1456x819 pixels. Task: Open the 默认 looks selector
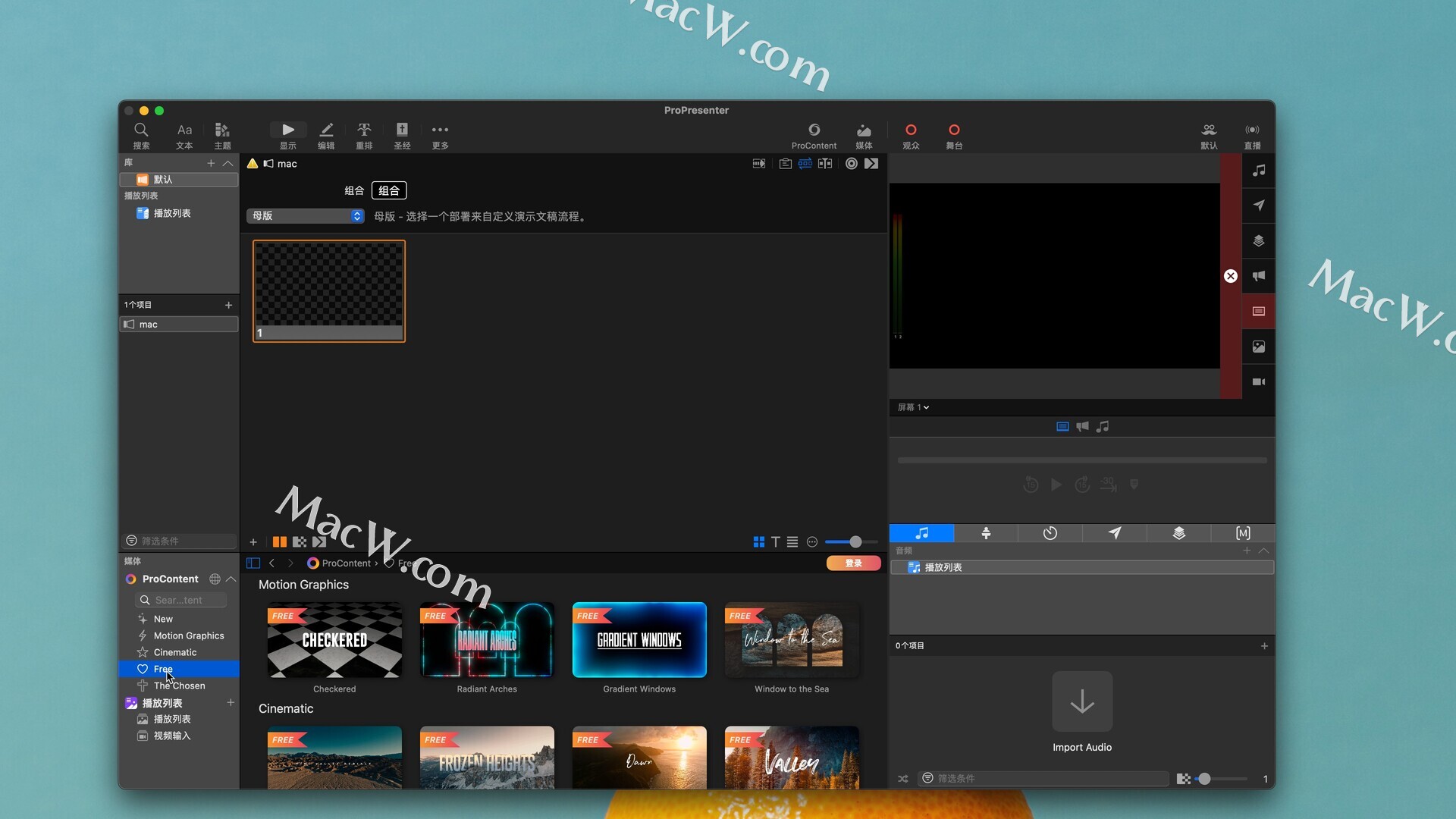1209,136
